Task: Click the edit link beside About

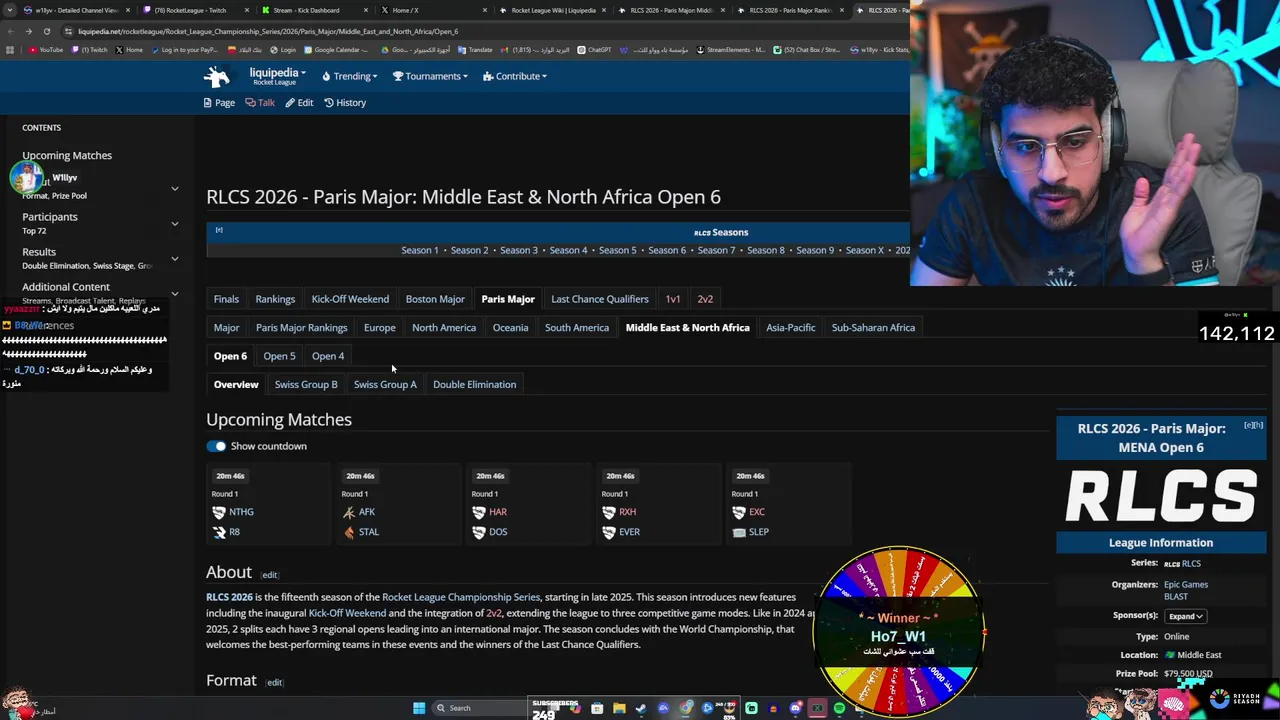Action: click(270, 575)
